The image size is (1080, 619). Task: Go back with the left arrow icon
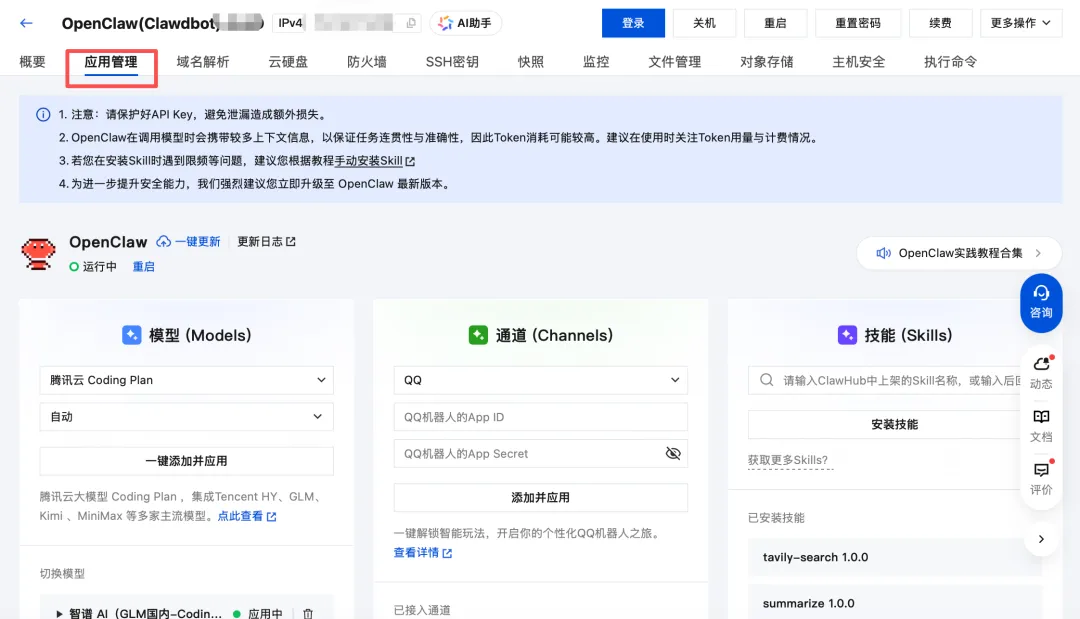26,23
